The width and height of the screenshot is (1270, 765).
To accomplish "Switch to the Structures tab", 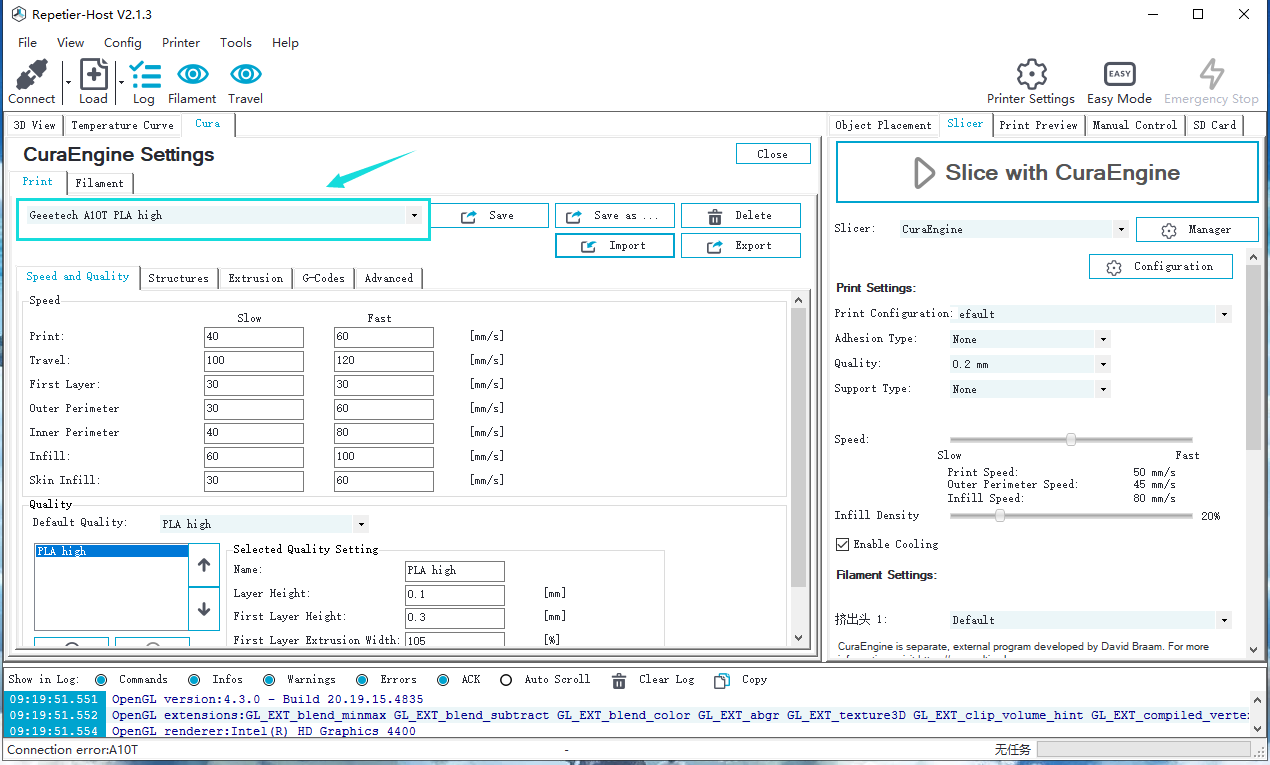I will (178, 278).
